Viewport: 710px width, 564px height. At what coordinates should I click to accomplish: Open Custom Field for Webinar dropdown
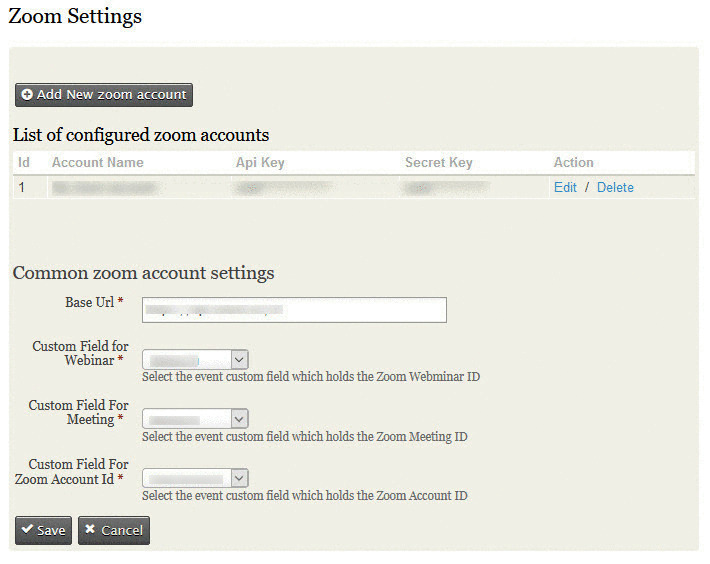coord(195,360)
